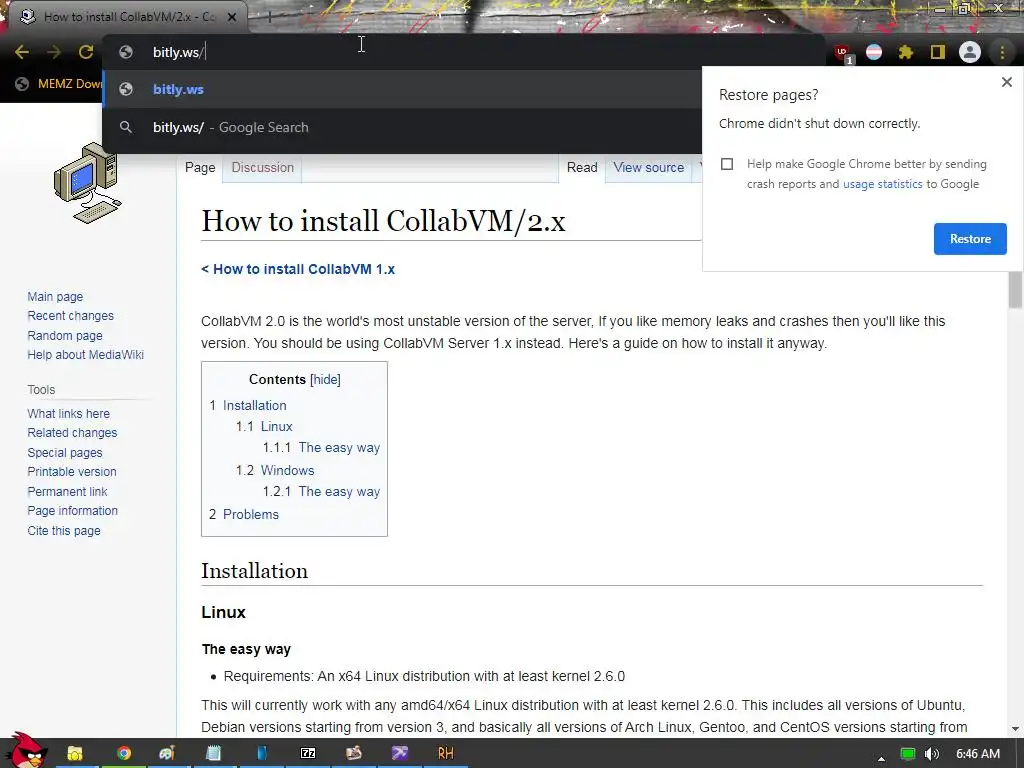This screenshot has width=1024, height=768.
Task: Open Page information link
Action: coord(72,511)
